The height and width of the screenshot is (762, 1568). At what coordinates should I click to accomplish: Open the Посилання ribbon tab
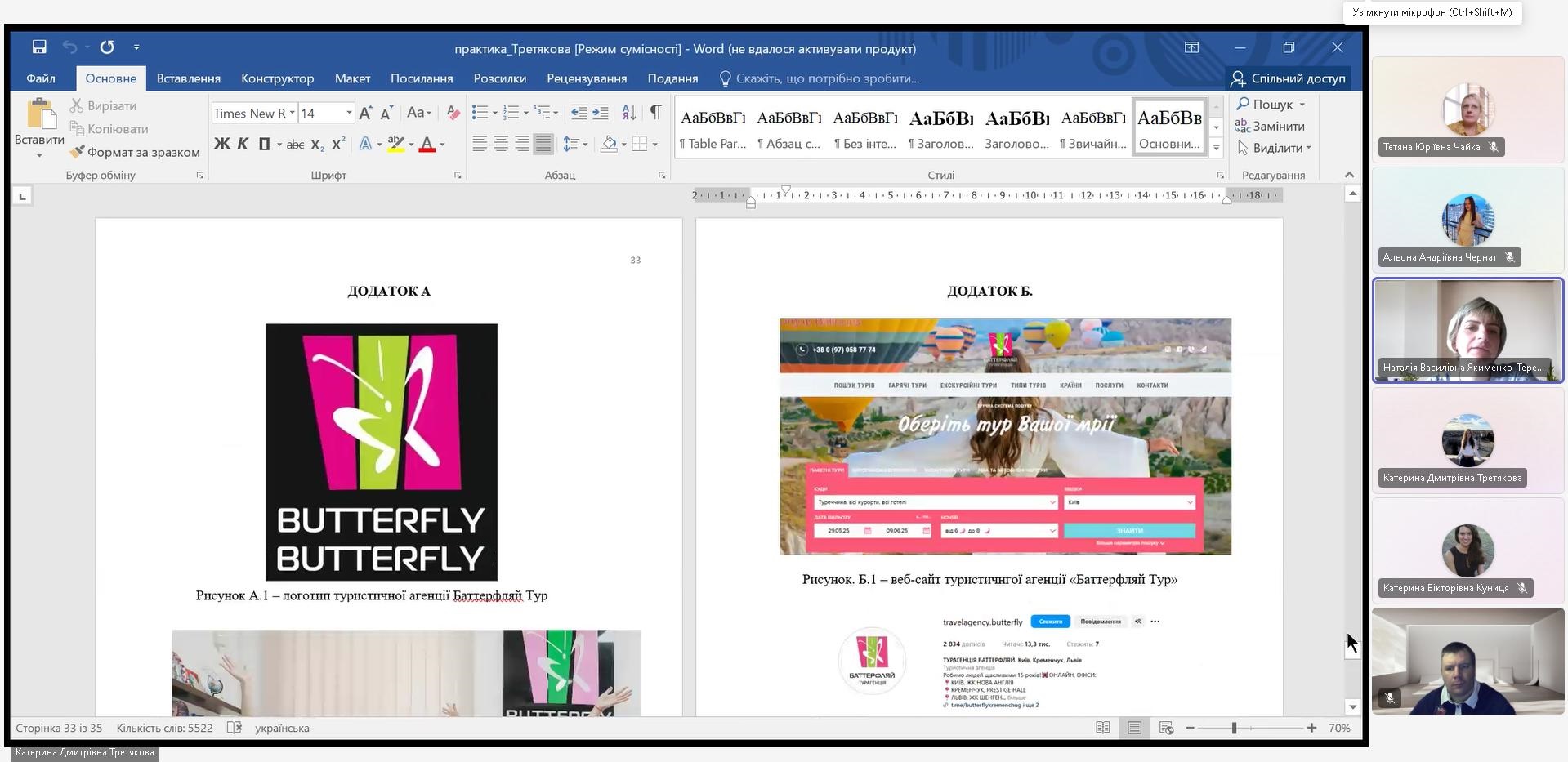[x=422, y=78]
